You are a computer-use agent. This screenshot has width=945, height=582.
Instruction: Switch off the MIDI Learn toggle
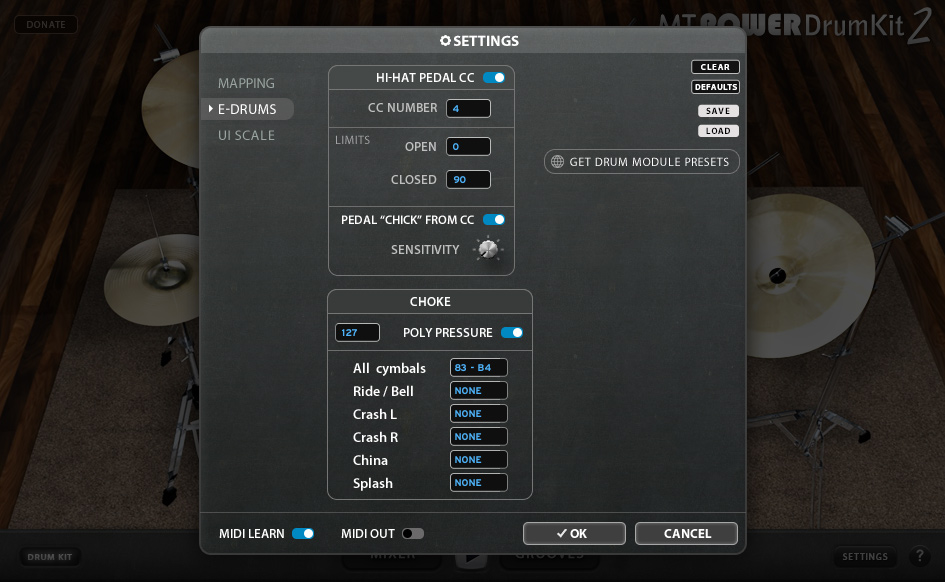303,533
